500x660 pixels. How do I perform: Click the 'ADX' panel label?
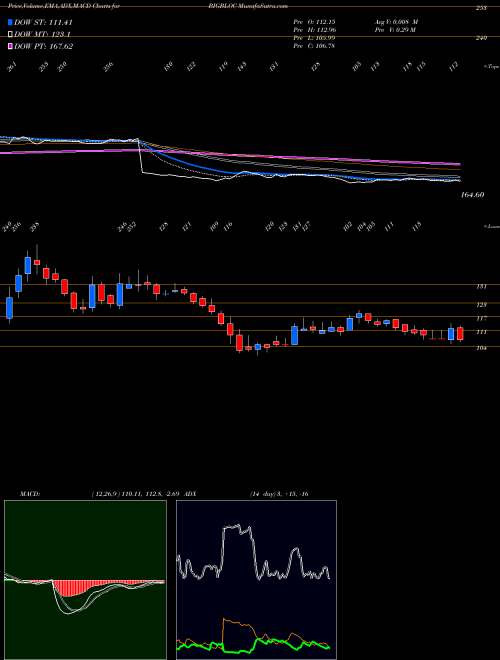coord(190,494)
